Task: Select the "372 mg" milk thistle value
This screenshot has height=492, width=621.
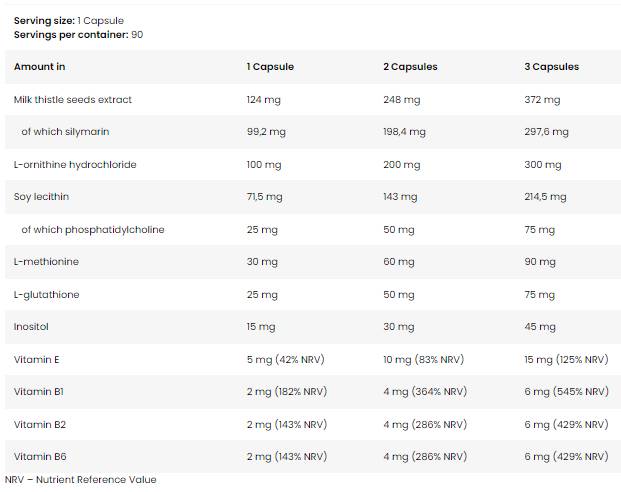Action: [x=543, y=100]
